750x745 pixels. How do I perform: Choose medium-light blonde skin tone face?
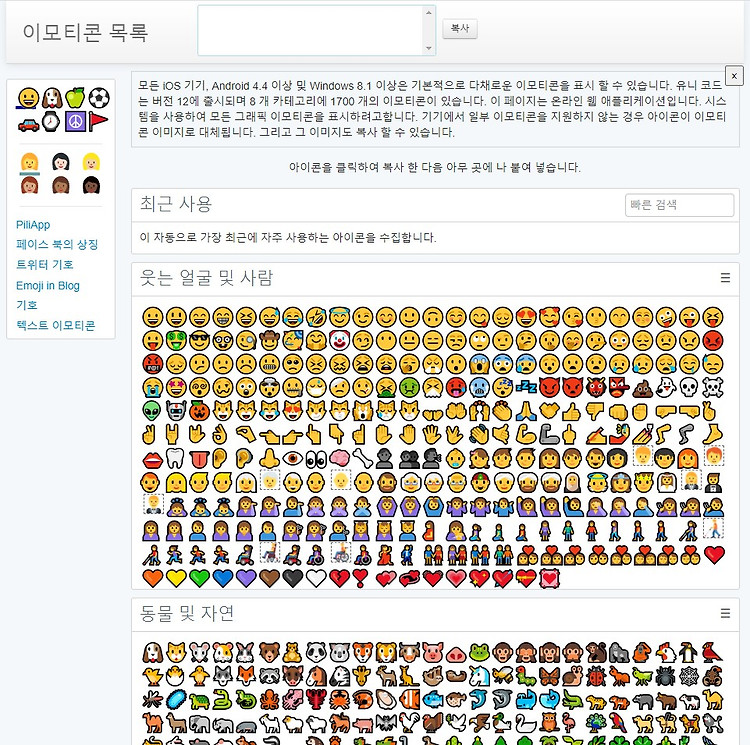click(91, 163)
